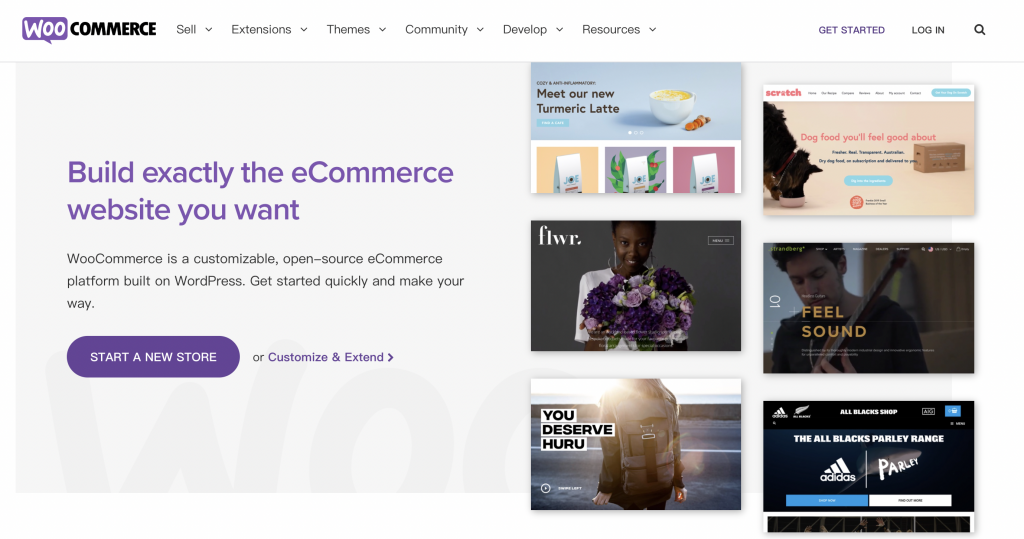Screen dimensions: 1024x539
Task: Open the All Blacks Parley Range thumbnail
Action: (x=869, y=466)
